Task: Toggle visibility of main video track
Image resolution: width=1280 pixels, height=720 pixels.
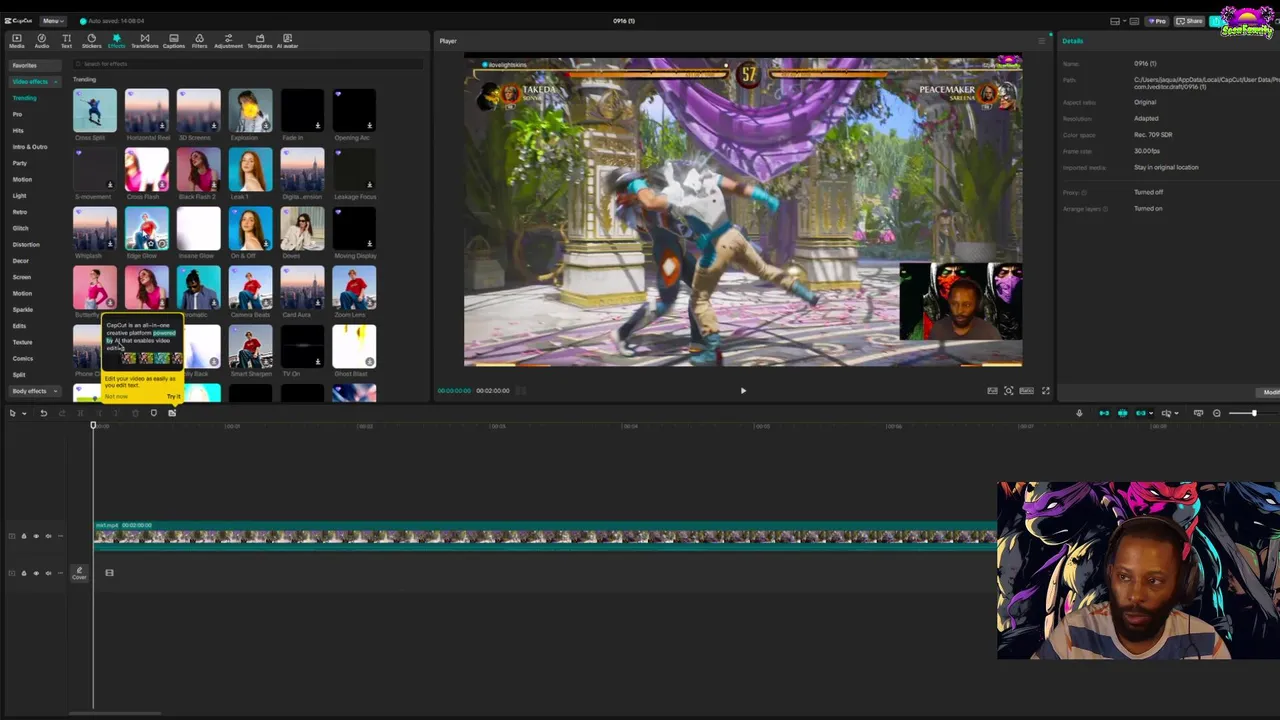Action: [36, 536]
